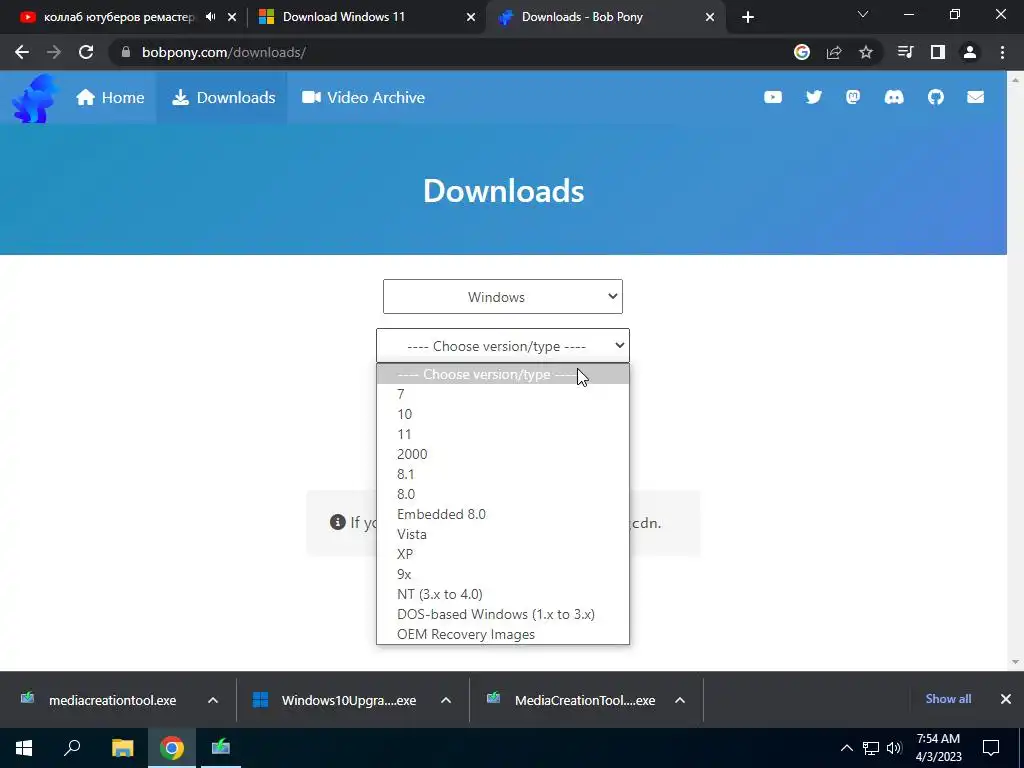The width and height of the screenshot is (1024, 768).
Task: Open the Windows OS dropdown
Action: point(502,296)
